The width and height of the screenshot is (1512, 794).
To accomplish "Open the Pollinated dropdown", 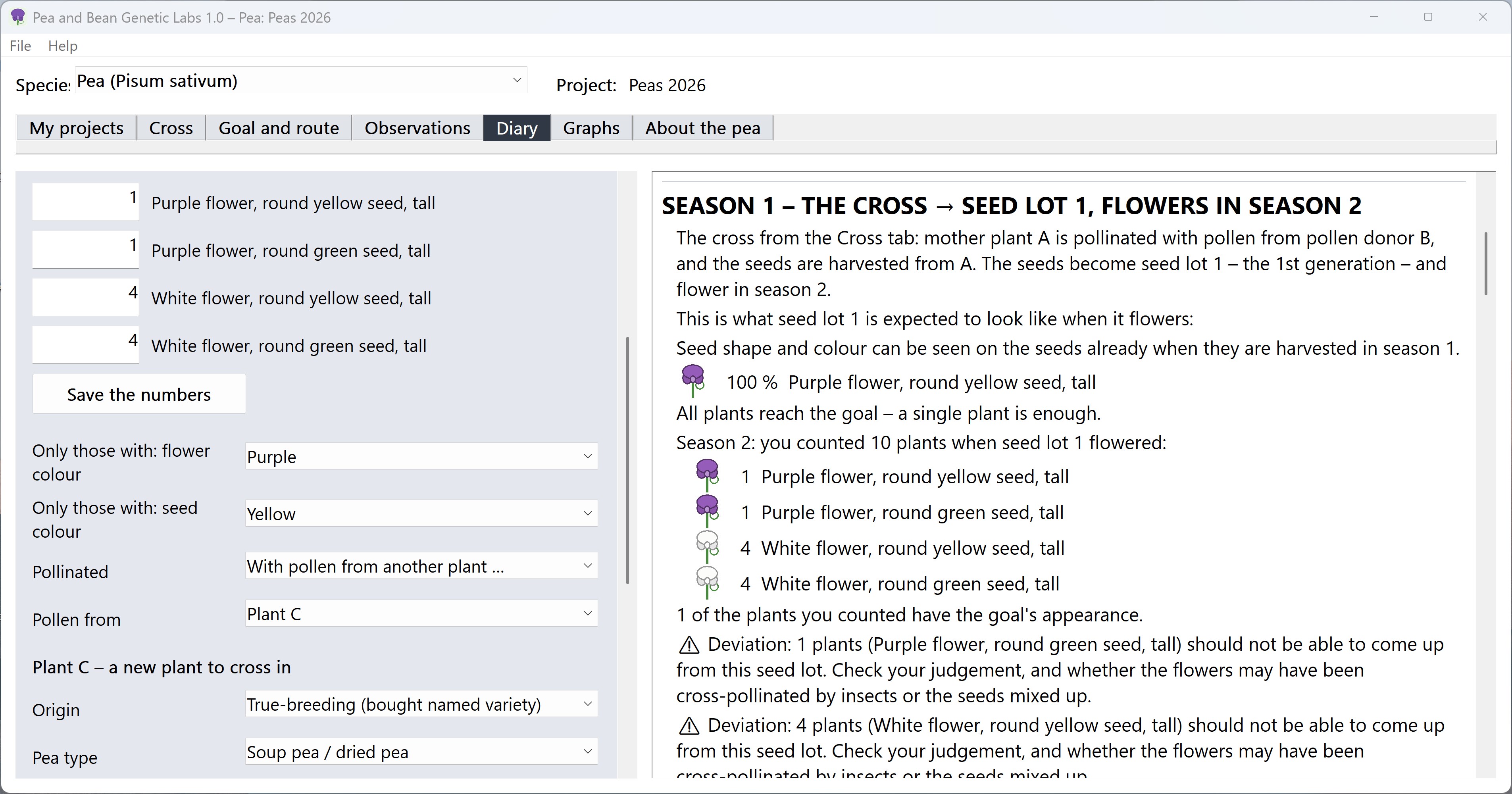I will coord(421,566).
